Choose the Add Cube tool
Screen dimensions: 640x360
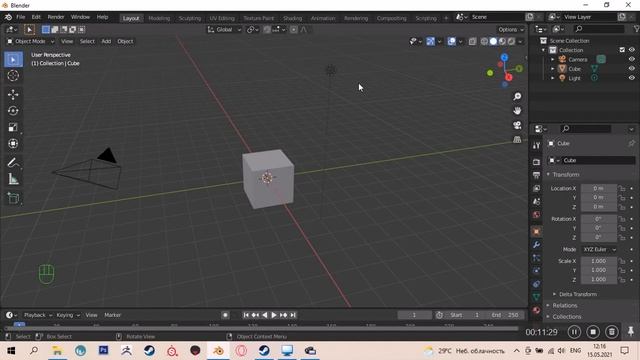(x=13, y=198)
